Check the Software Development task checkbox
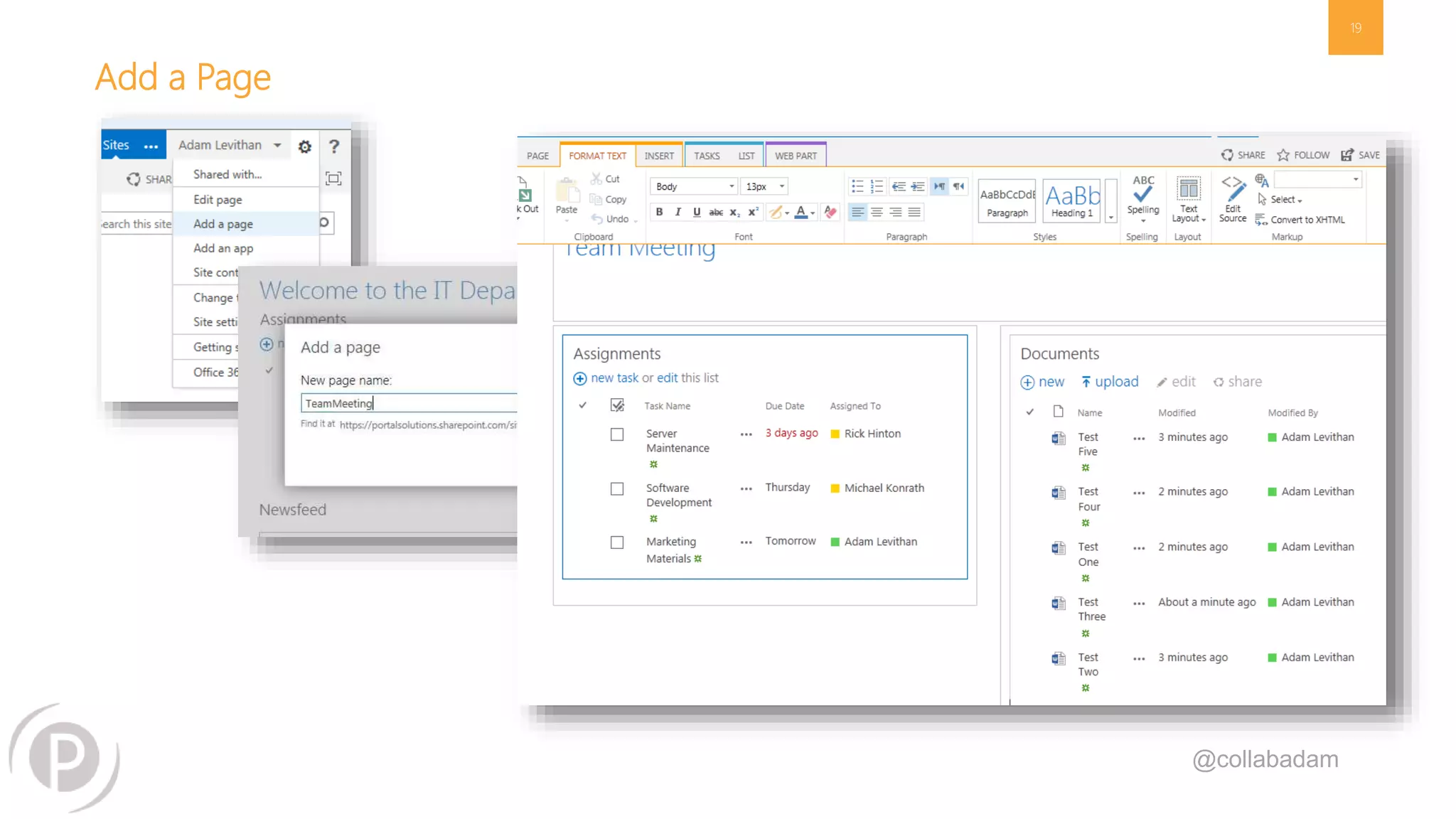This screenshot has width=1456, height=819. pyautogui.click(x=617, y=489)
